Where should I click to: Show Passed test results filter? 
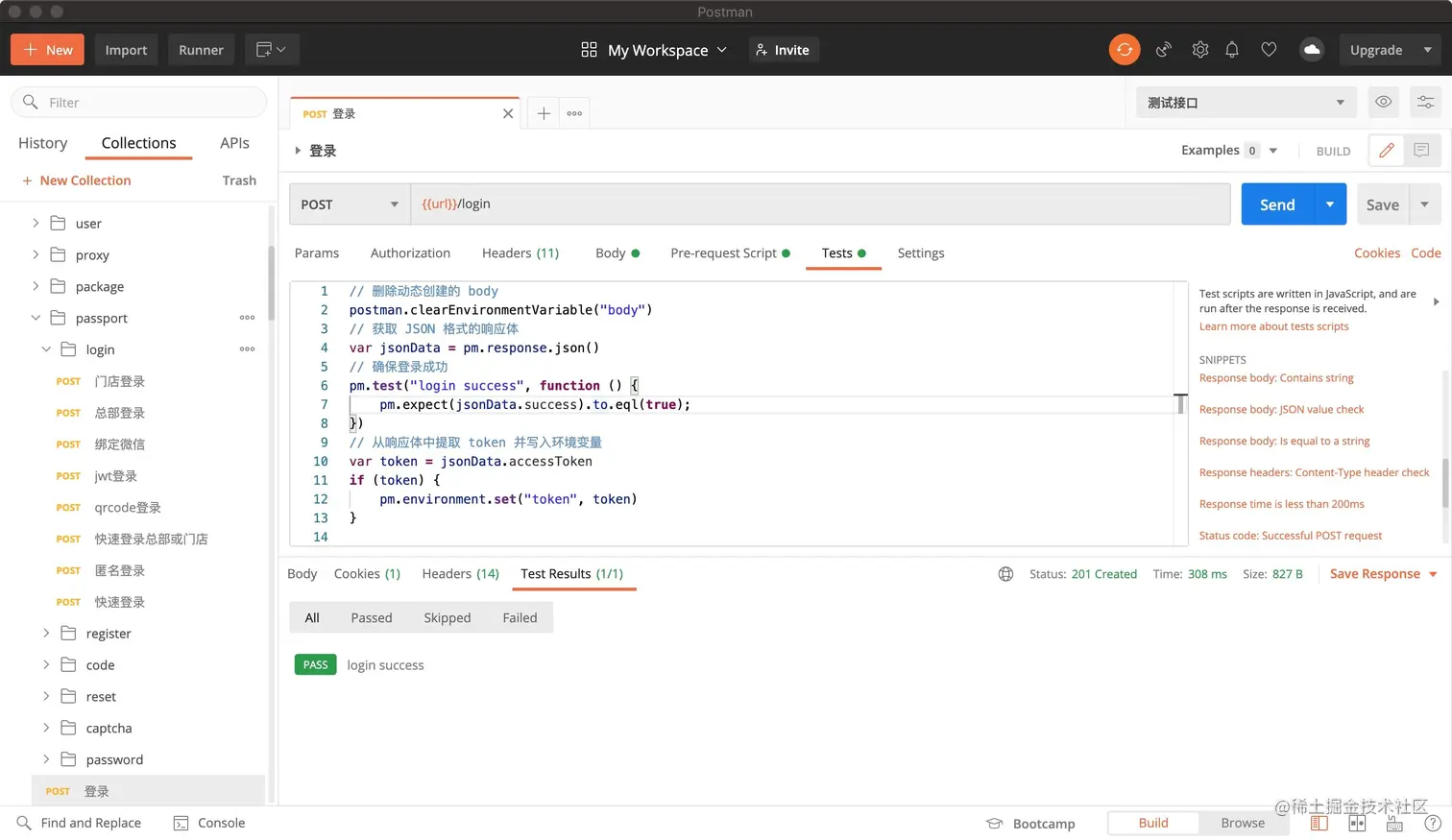tap(372, 617)
